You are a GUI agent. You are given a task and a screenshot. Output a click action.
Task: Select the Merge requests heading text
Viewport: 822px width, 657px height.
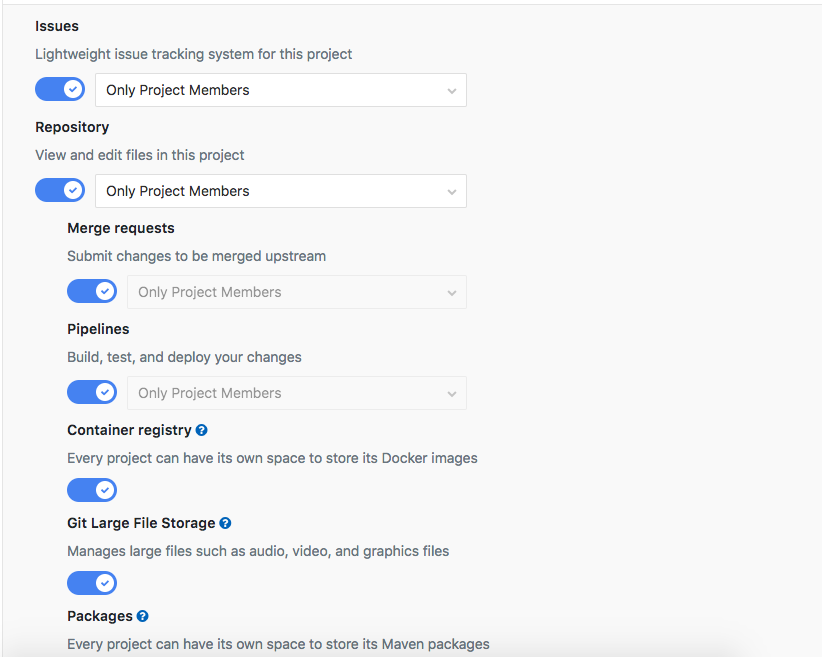pyautogui.click(x=121, y=228)
